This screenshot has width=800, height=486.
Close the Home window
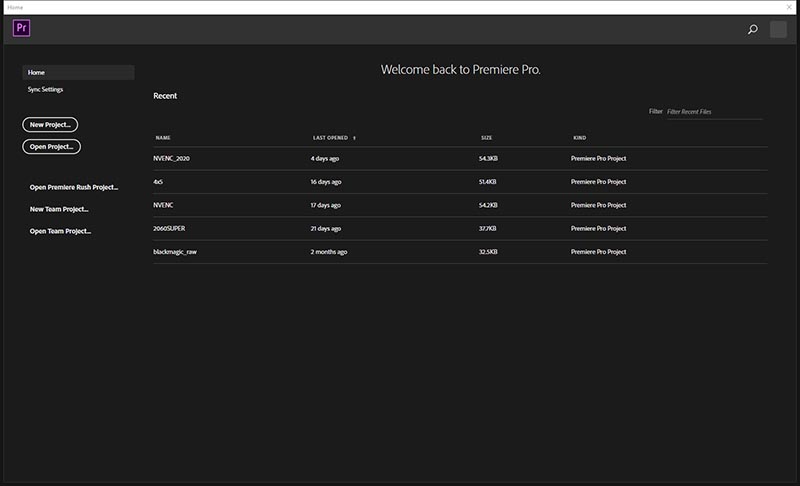[789, 7]
